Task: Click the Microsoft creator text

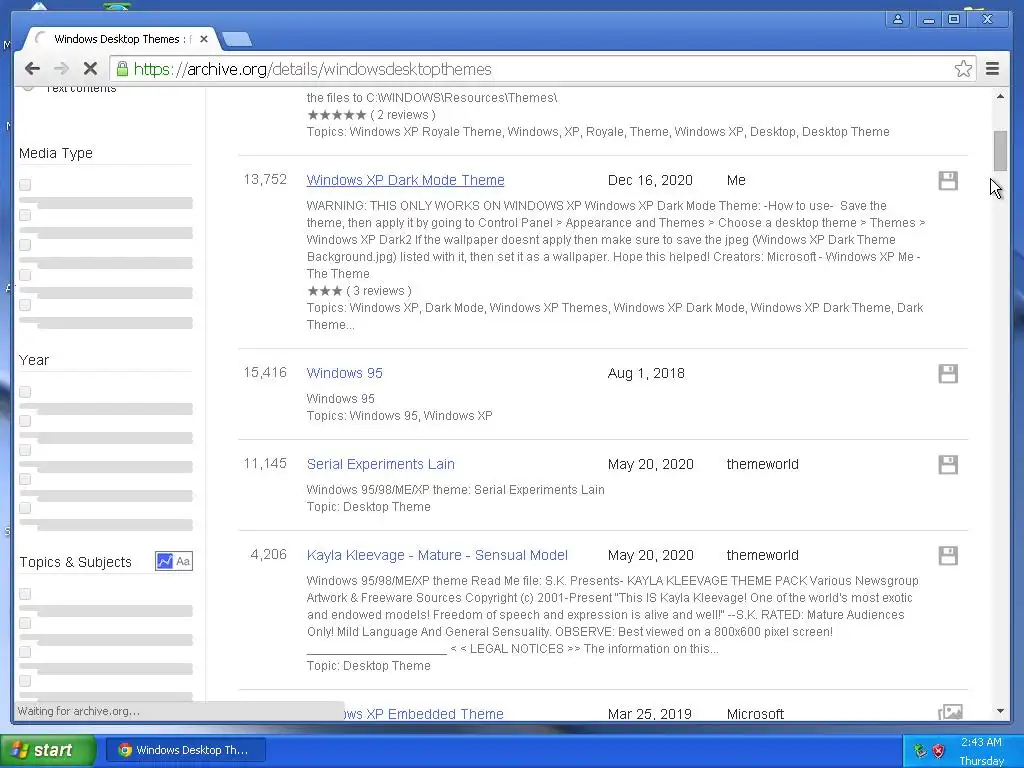Action: coord(755,714)
